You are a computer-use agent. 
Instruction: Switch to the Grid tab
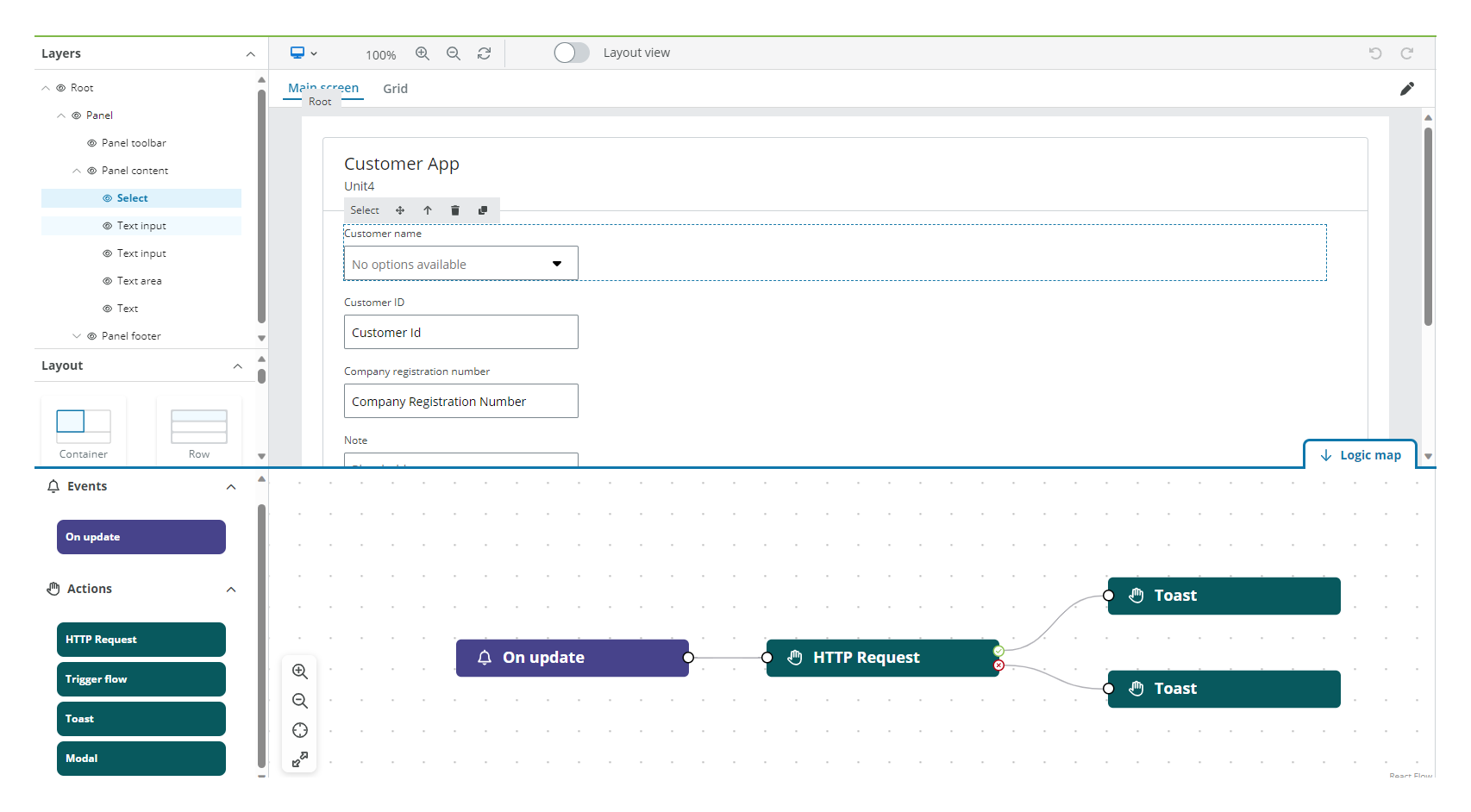coord(395,89)
